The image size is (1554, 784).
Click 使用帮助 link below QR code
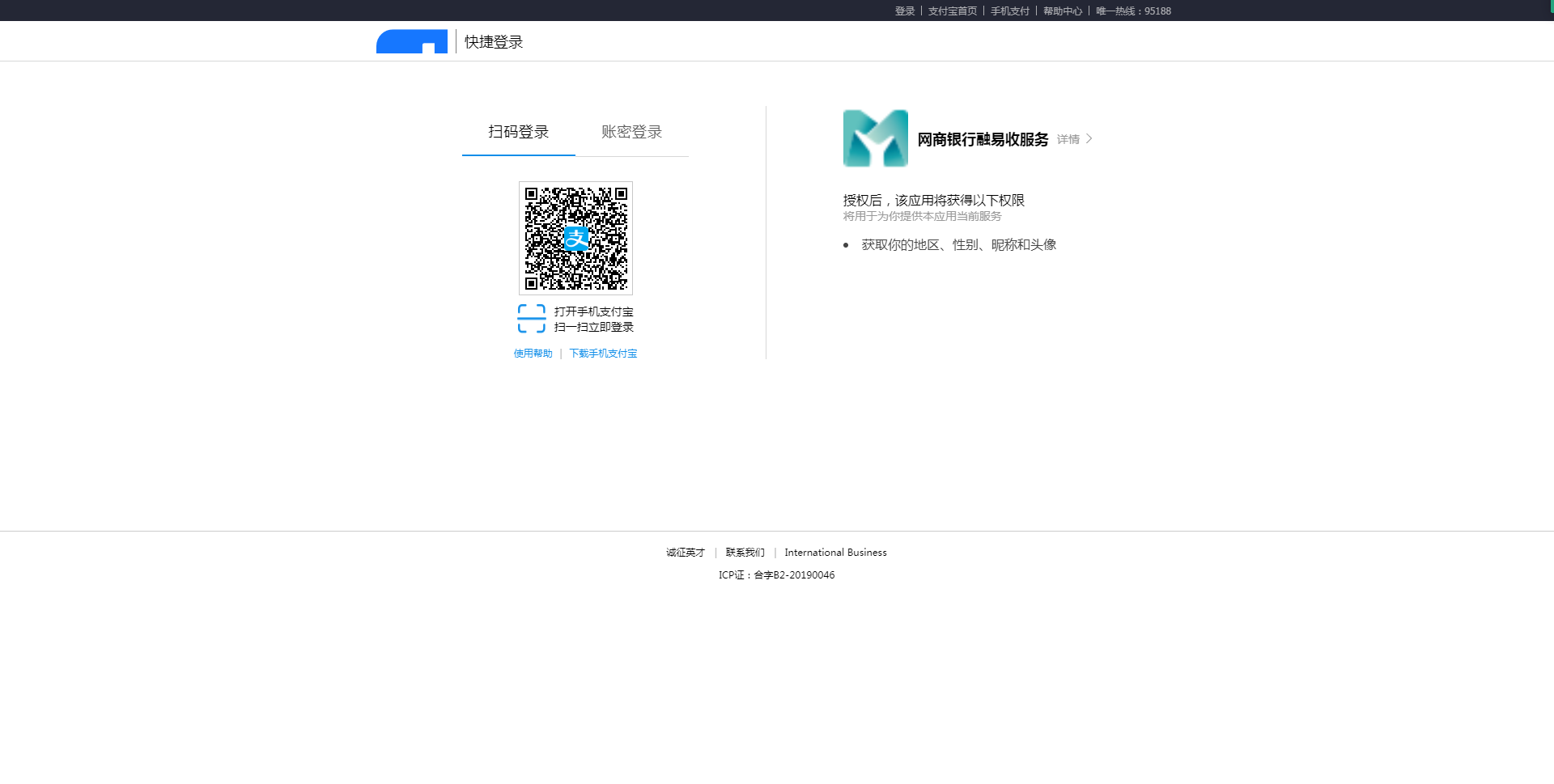[x=533, y=354]
